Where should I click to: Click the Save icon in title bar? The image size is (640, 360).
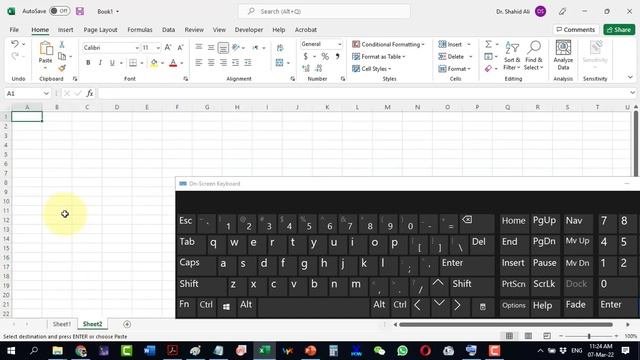tap(80, 11)
